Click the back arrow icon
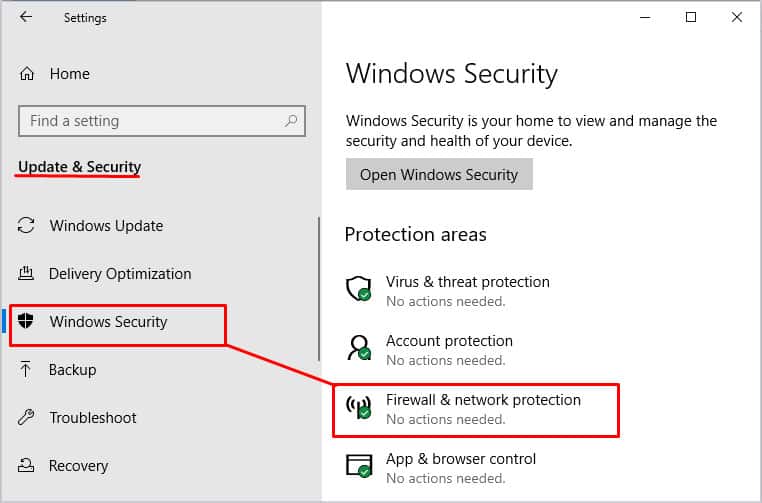 point(25,17)
